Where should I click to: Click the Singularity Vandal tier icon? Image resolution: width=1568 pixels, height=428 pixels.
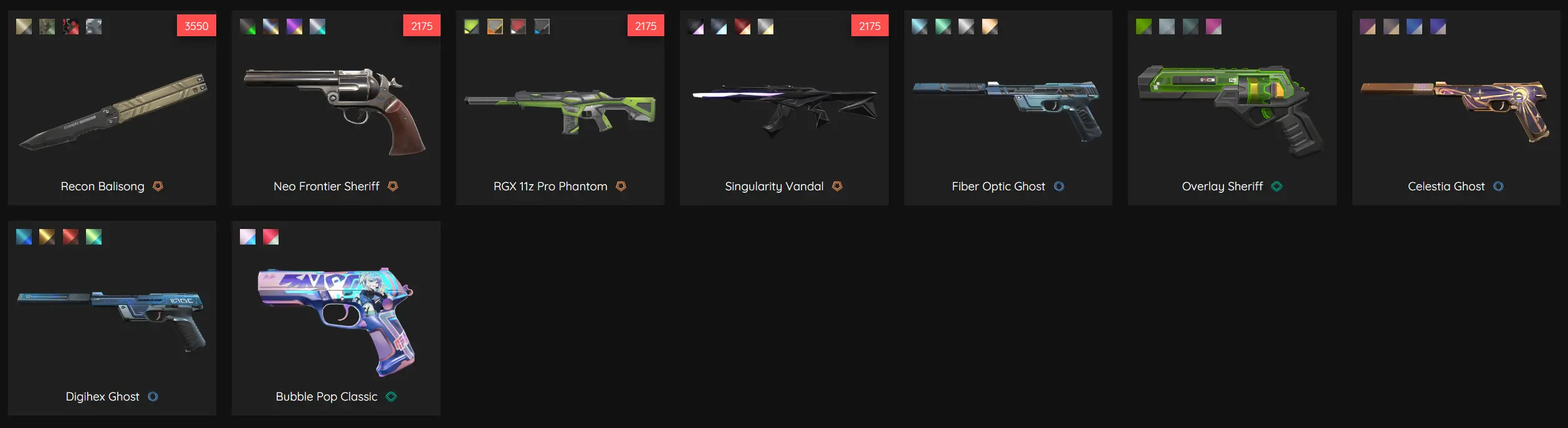[837, 186]
